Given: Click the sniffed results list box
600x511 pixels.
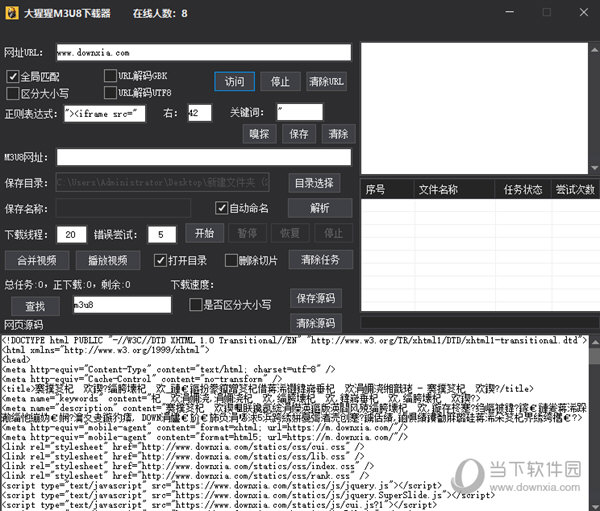Looking at the screenshot, I should tap(474, 108).
